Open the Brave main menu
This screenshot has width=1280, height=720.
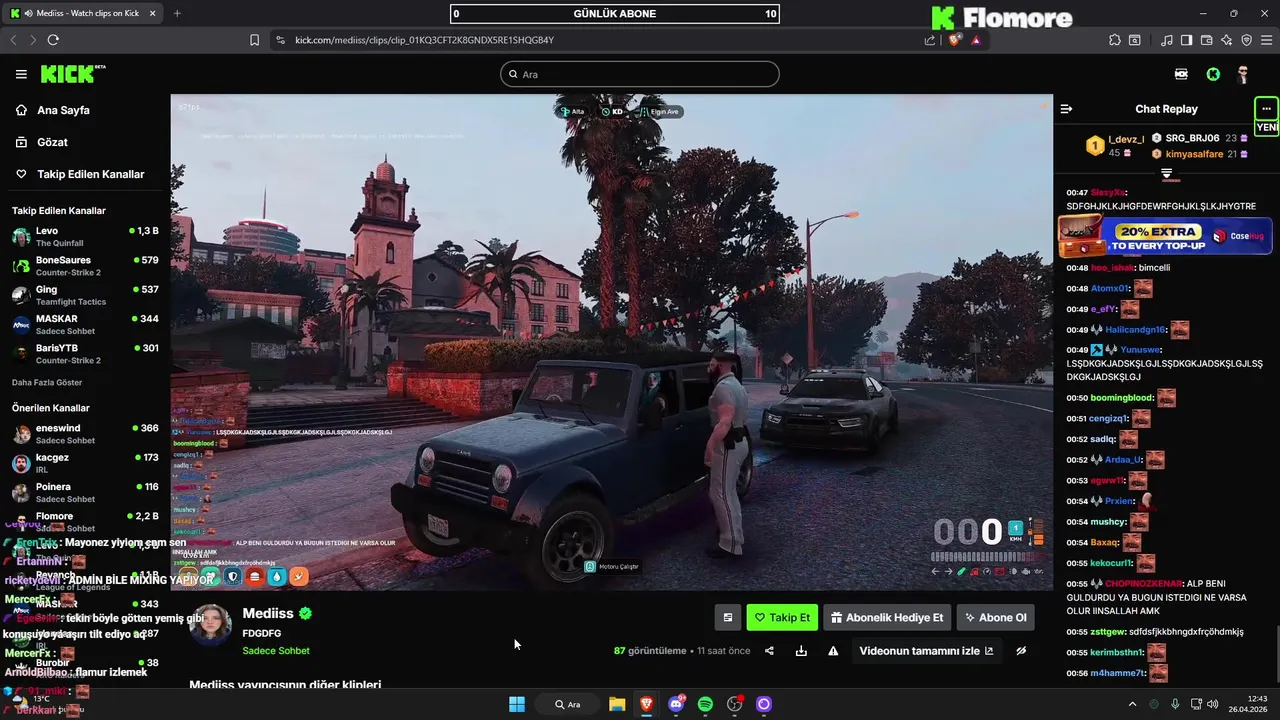[1266, 40]
